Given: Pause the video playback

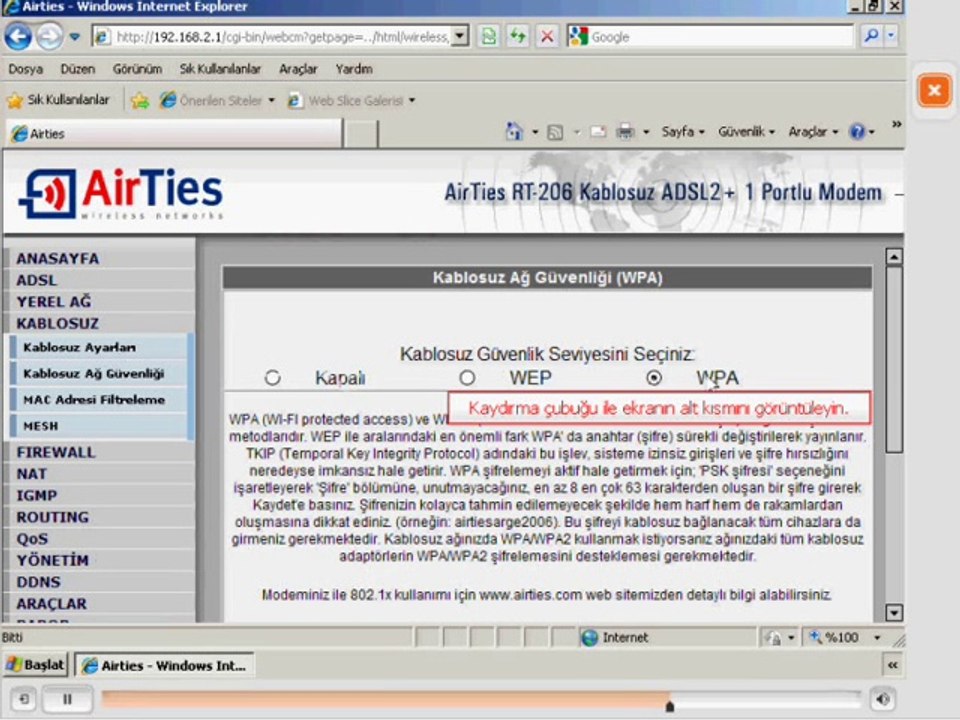Looking at the screenshot, I should tap(67, 699).
